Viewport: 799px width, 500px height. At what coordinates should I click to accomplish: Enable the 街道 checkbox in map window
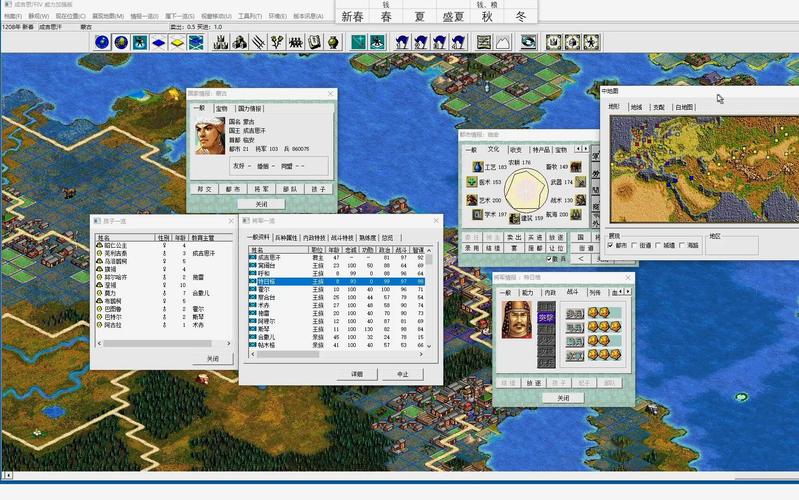[634, 246]
